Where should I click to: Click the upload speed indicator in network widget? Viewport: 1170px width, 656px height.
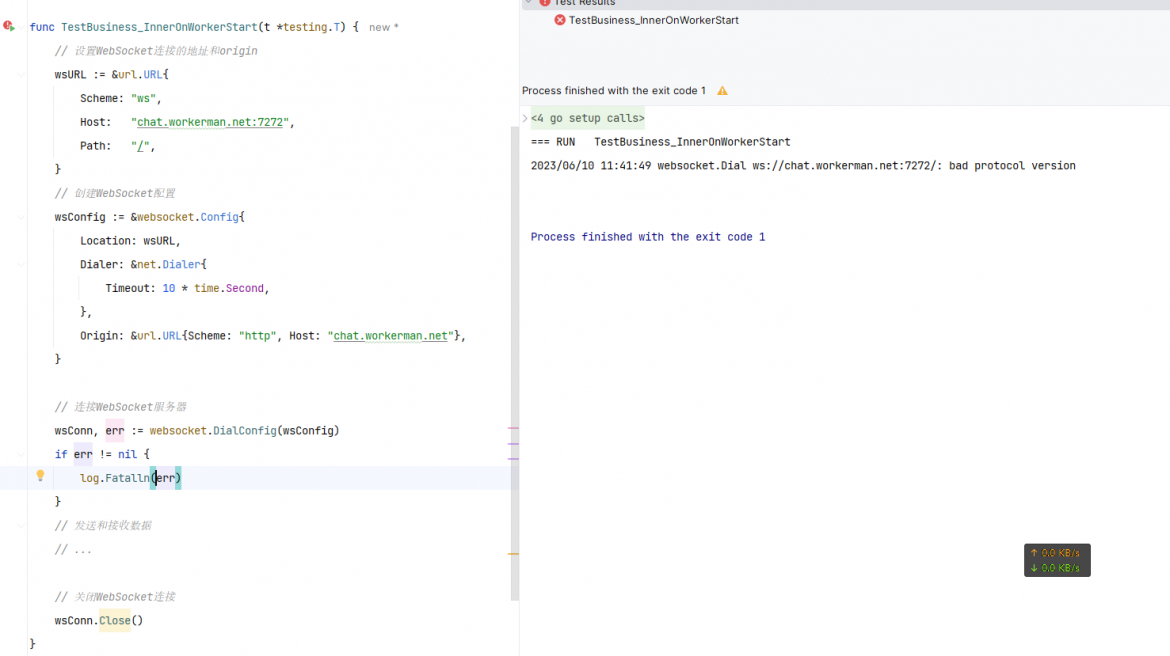point(1057,553)
